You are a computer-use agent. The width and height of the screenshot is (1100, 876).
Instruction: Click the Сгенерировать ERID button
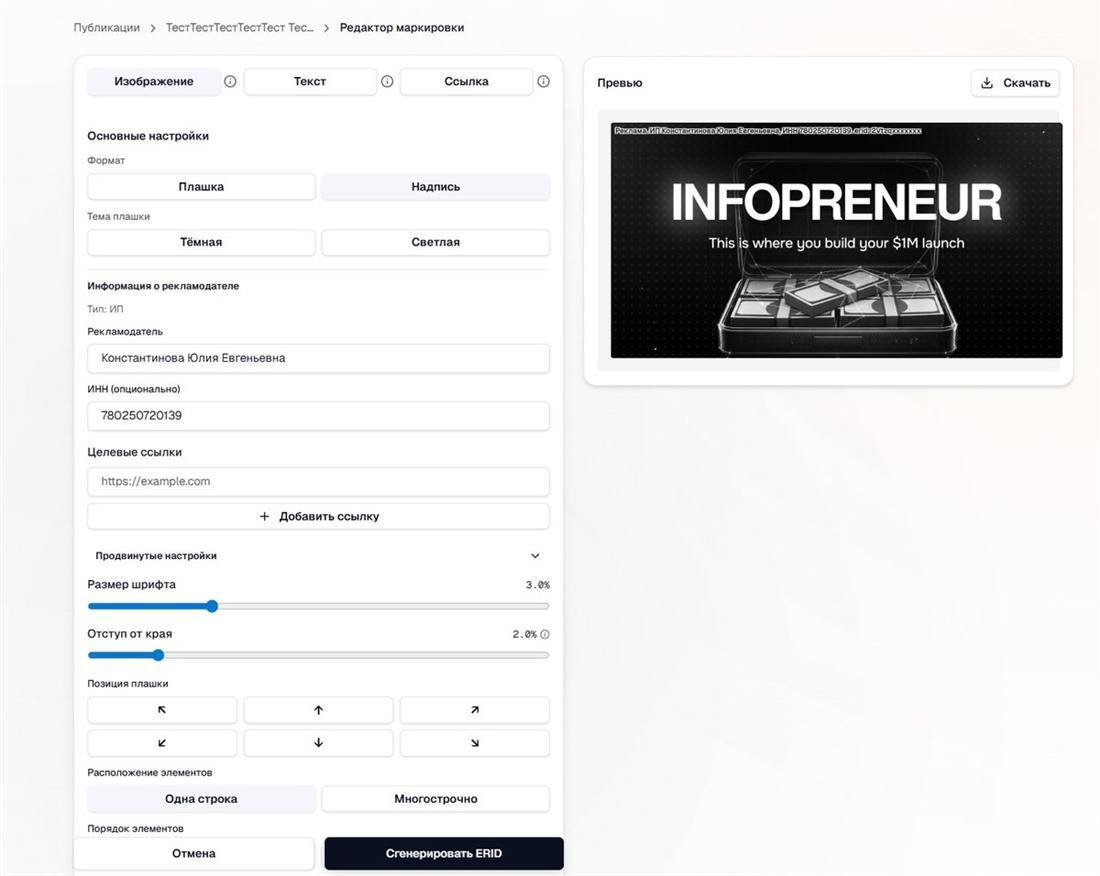tap(444, 854)
